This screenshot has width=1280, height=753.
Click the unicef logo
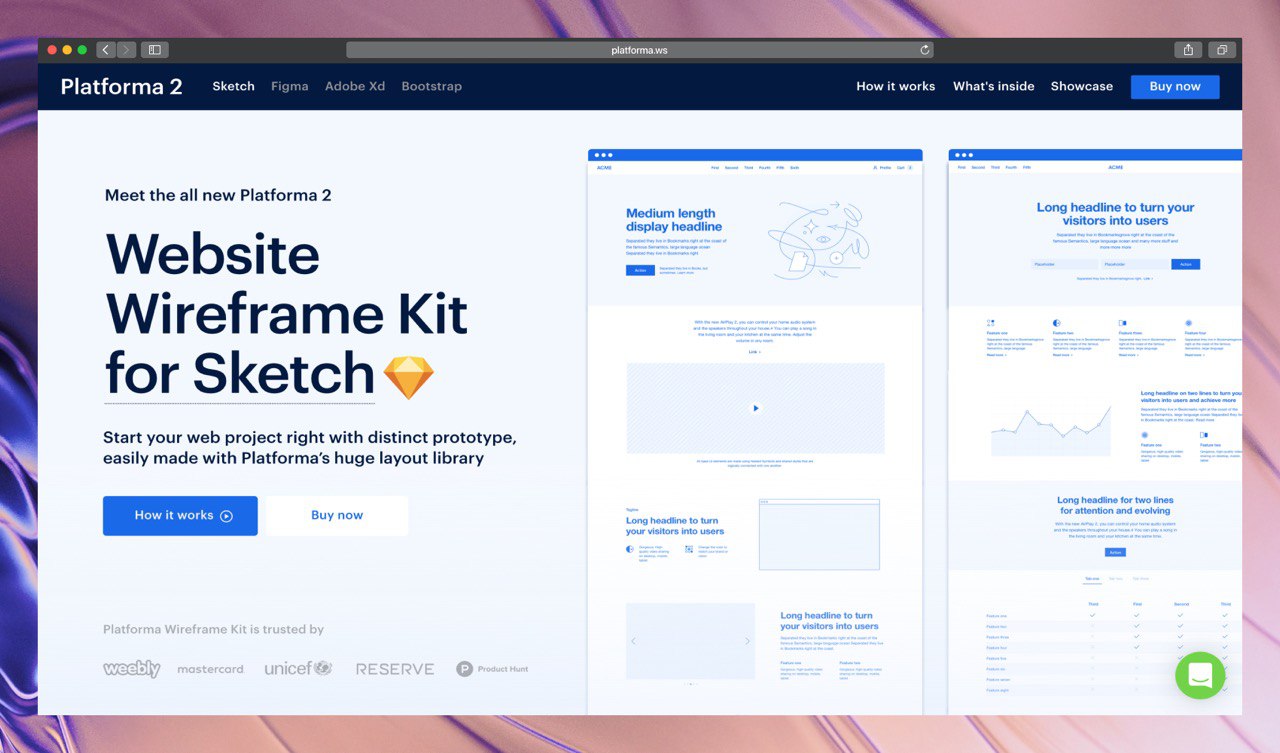298,668
